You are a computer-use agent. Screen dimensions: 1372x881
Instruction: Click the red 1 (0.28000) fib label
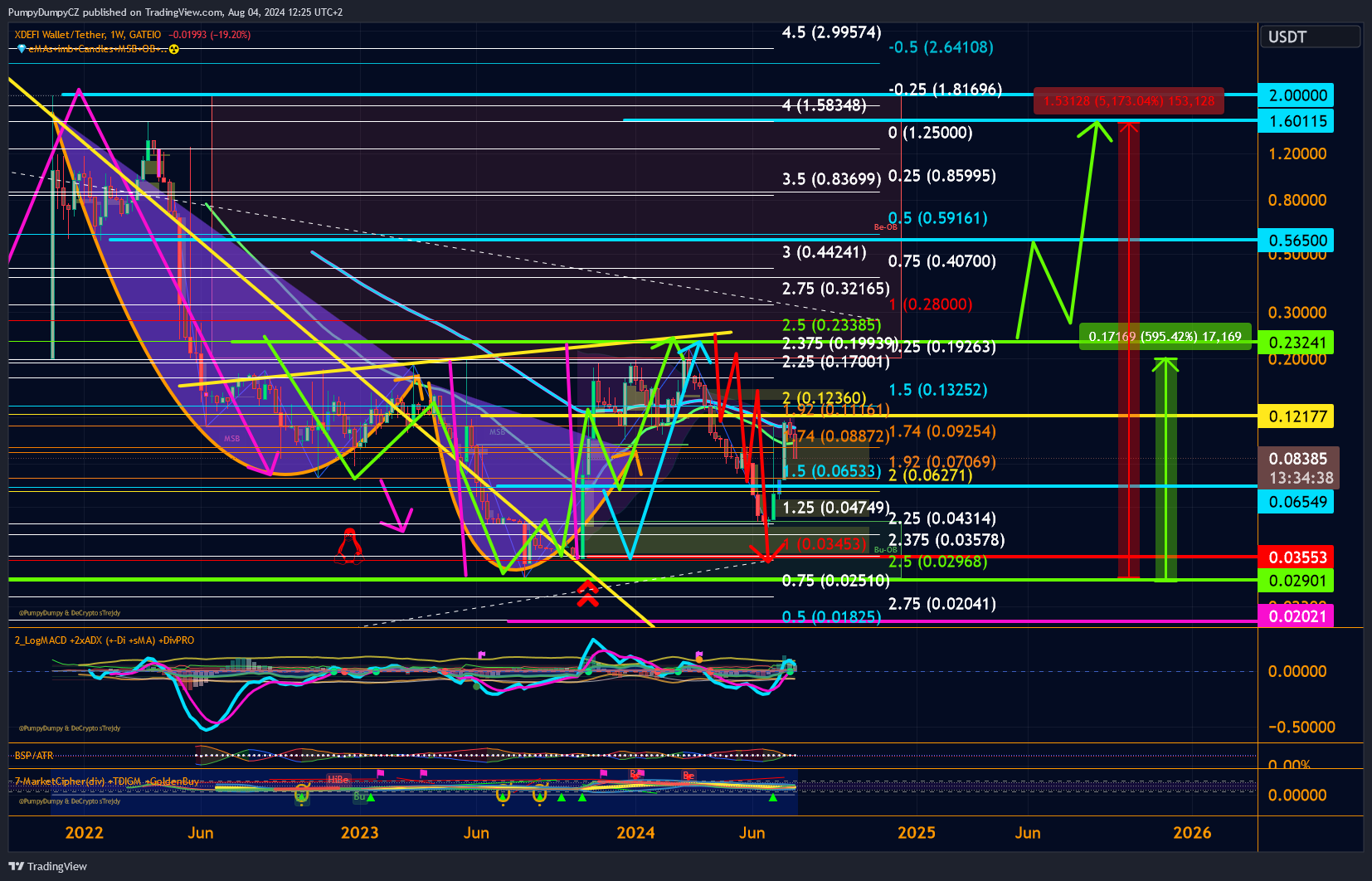(930, 304)
